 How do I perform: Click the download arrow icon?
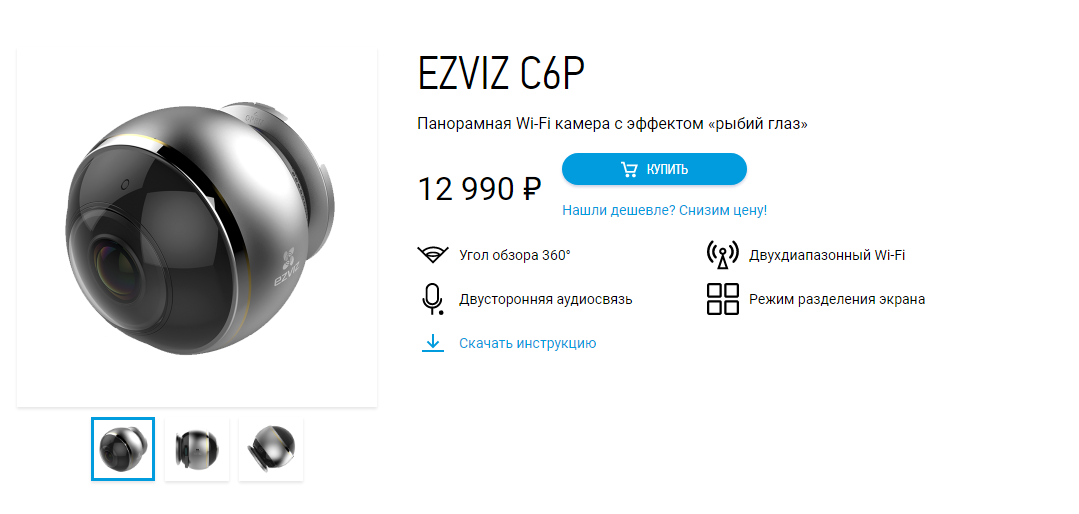[433, 343]
